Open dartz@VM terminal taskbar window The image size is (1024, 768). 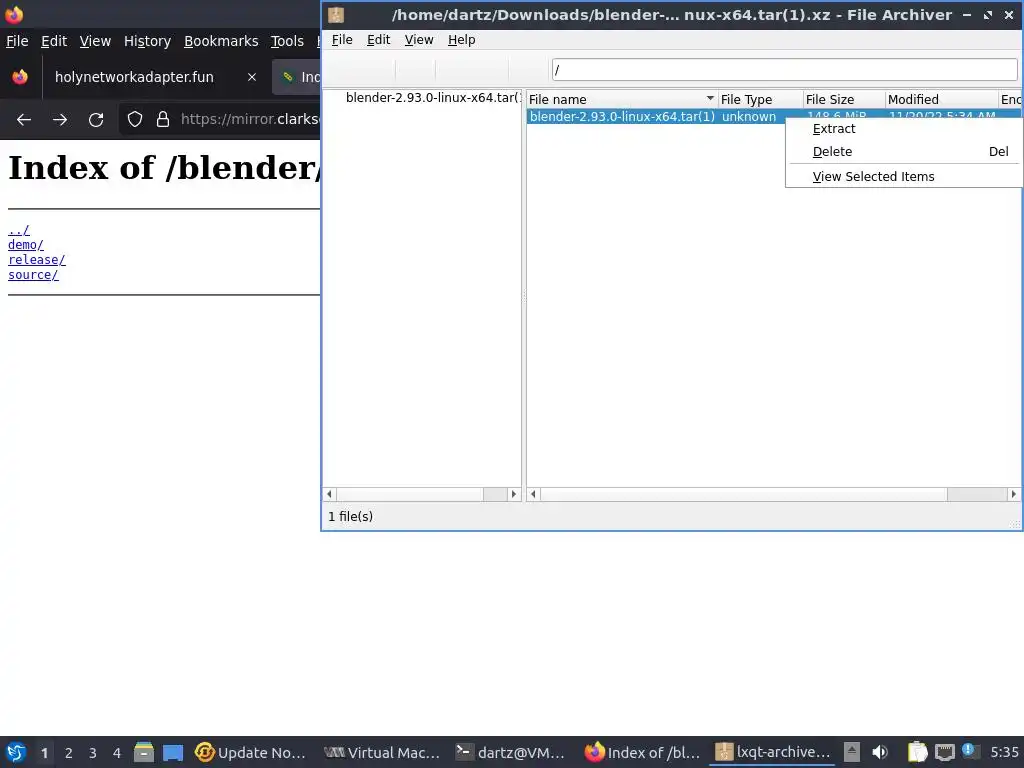click(511, 752)
